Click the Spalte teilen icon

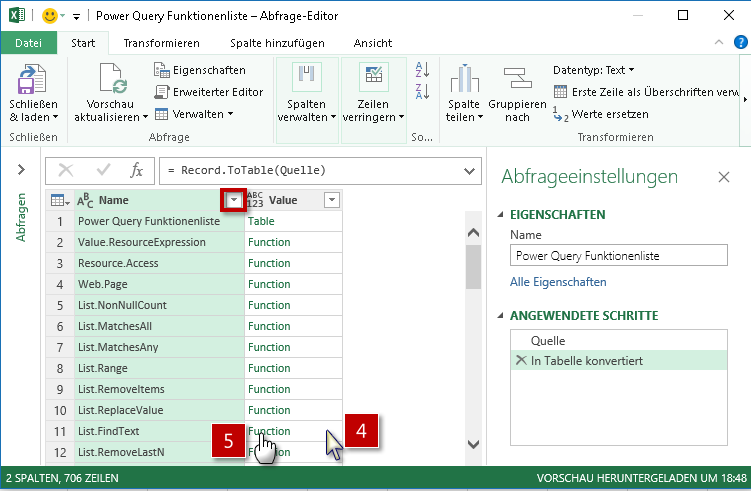click(x=464, y=78)
